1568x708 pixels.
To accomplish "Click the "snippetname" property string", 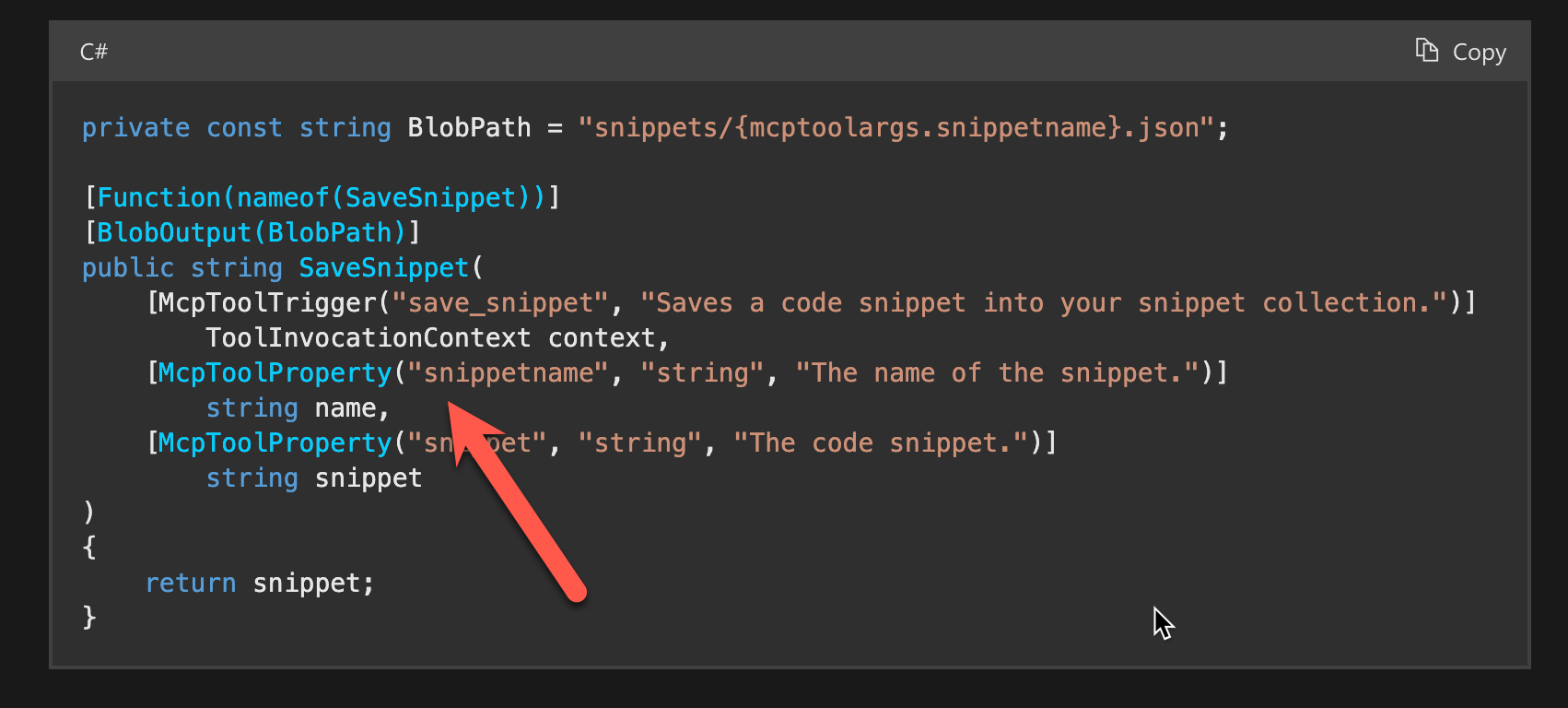I will pos(509,372).
